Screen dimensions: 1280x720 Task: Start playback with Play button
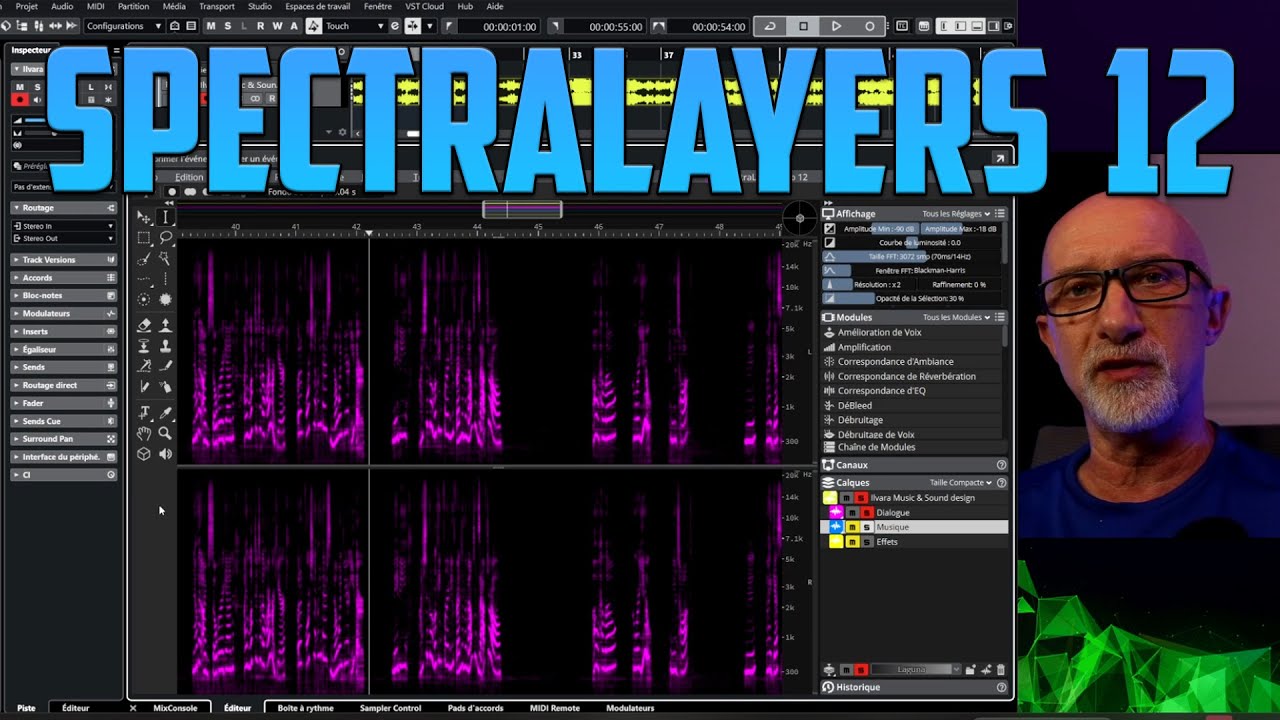pos(836,26)
